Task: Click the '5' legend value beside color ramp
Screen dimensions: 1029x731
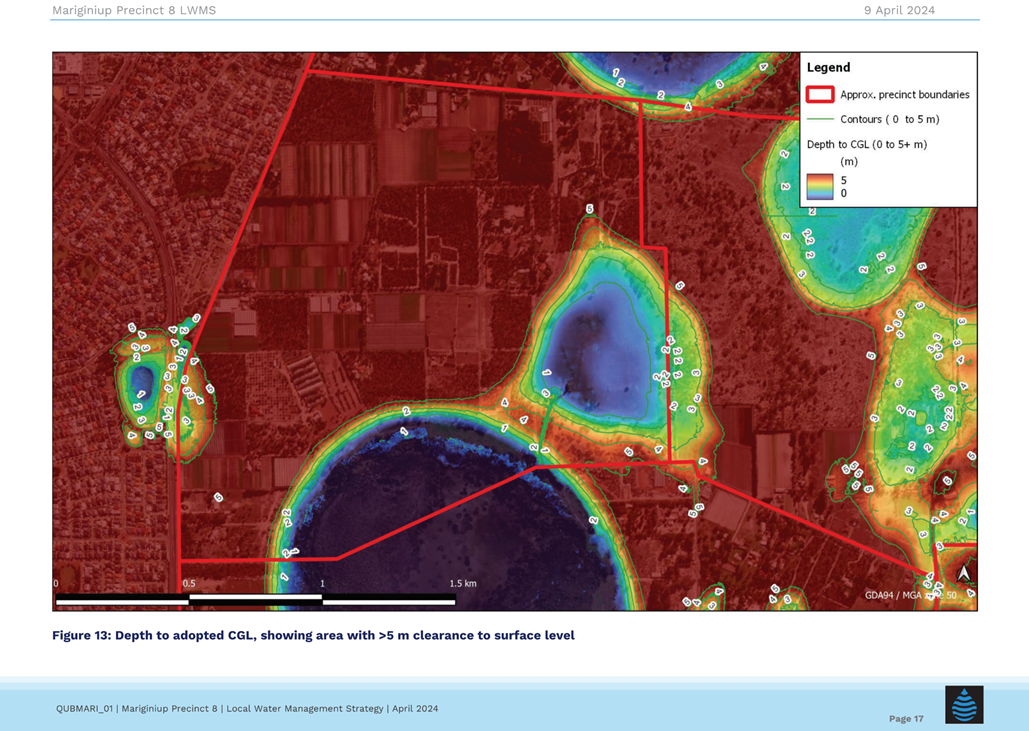Action: tap(844, 180)
